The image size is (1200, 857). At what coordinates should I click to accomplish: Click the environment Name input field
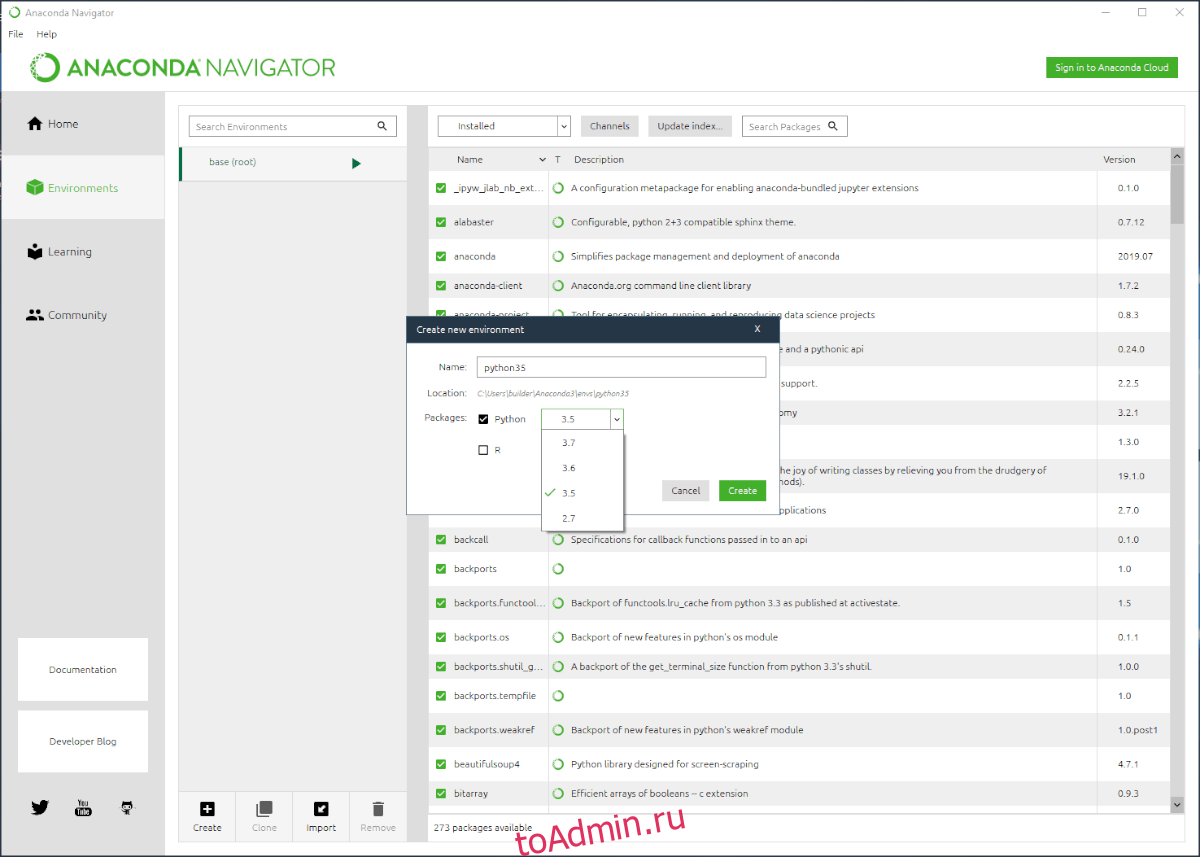621,367
